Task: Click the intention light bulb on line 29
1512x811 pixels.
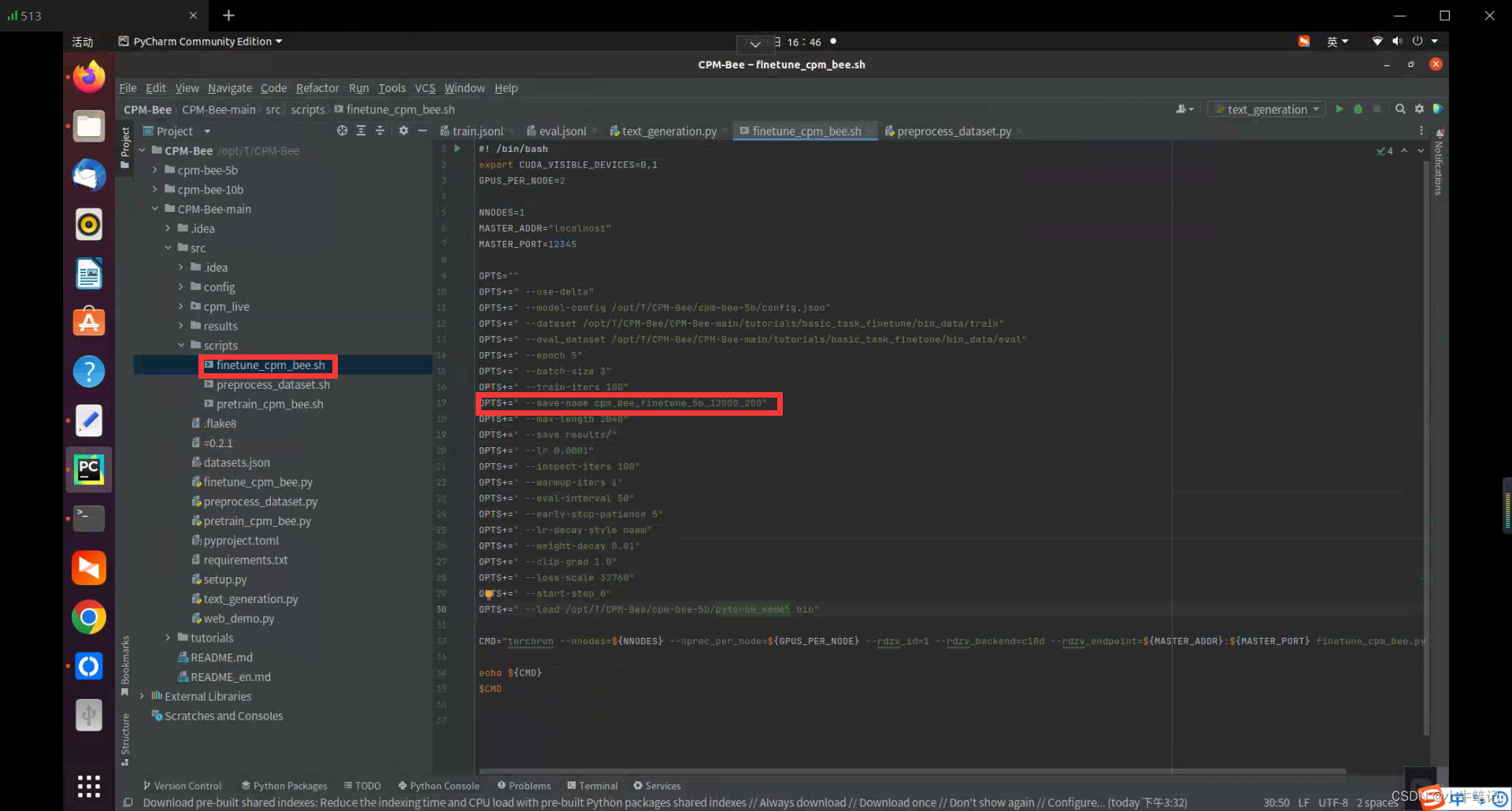Action: [x=488, y=594]
